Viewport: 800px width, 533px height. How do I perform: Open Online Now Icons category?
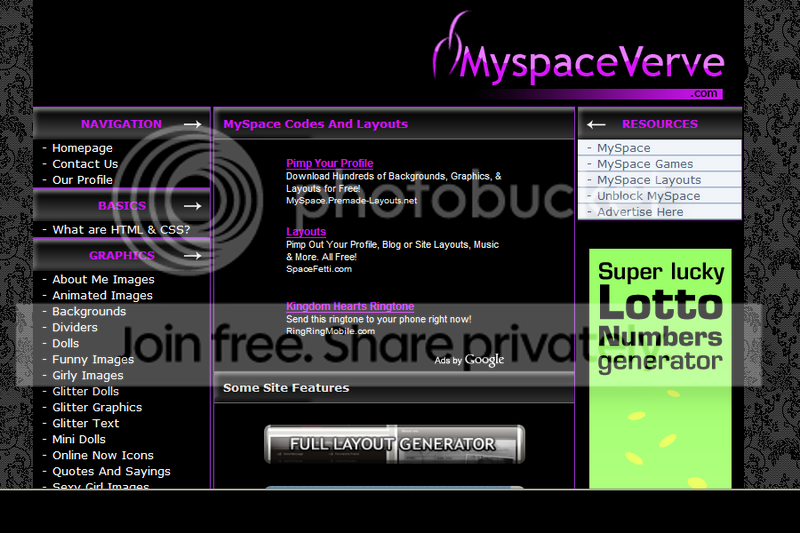tap(103, 455)
